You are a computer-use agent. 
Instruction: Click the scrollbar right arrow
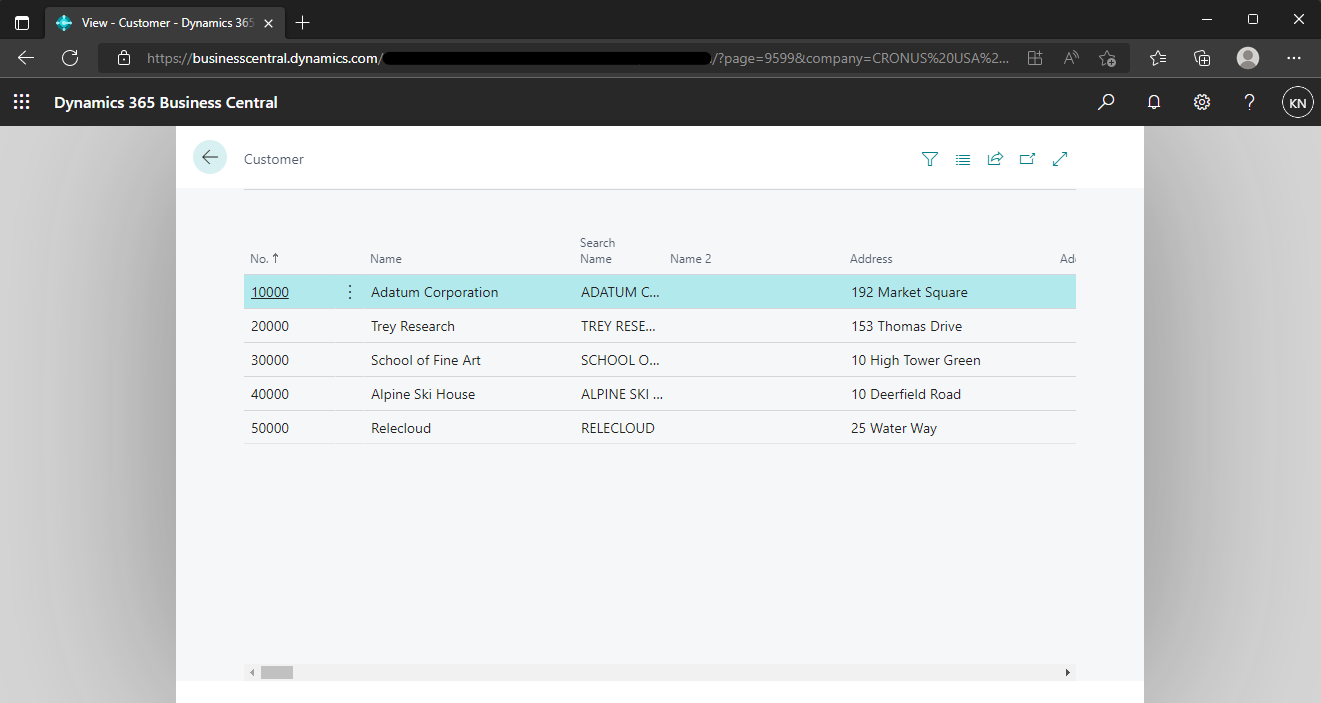point(1068,673)
